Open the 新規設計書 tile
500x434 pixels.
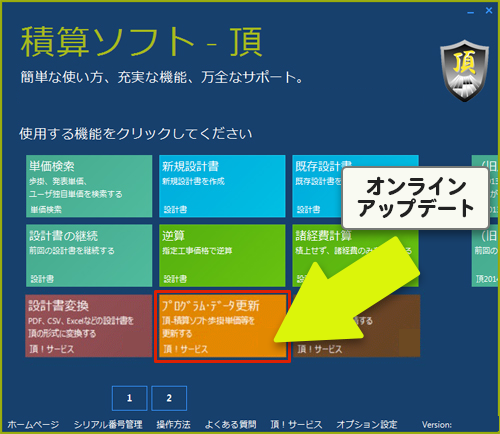[x=222, y=186]
